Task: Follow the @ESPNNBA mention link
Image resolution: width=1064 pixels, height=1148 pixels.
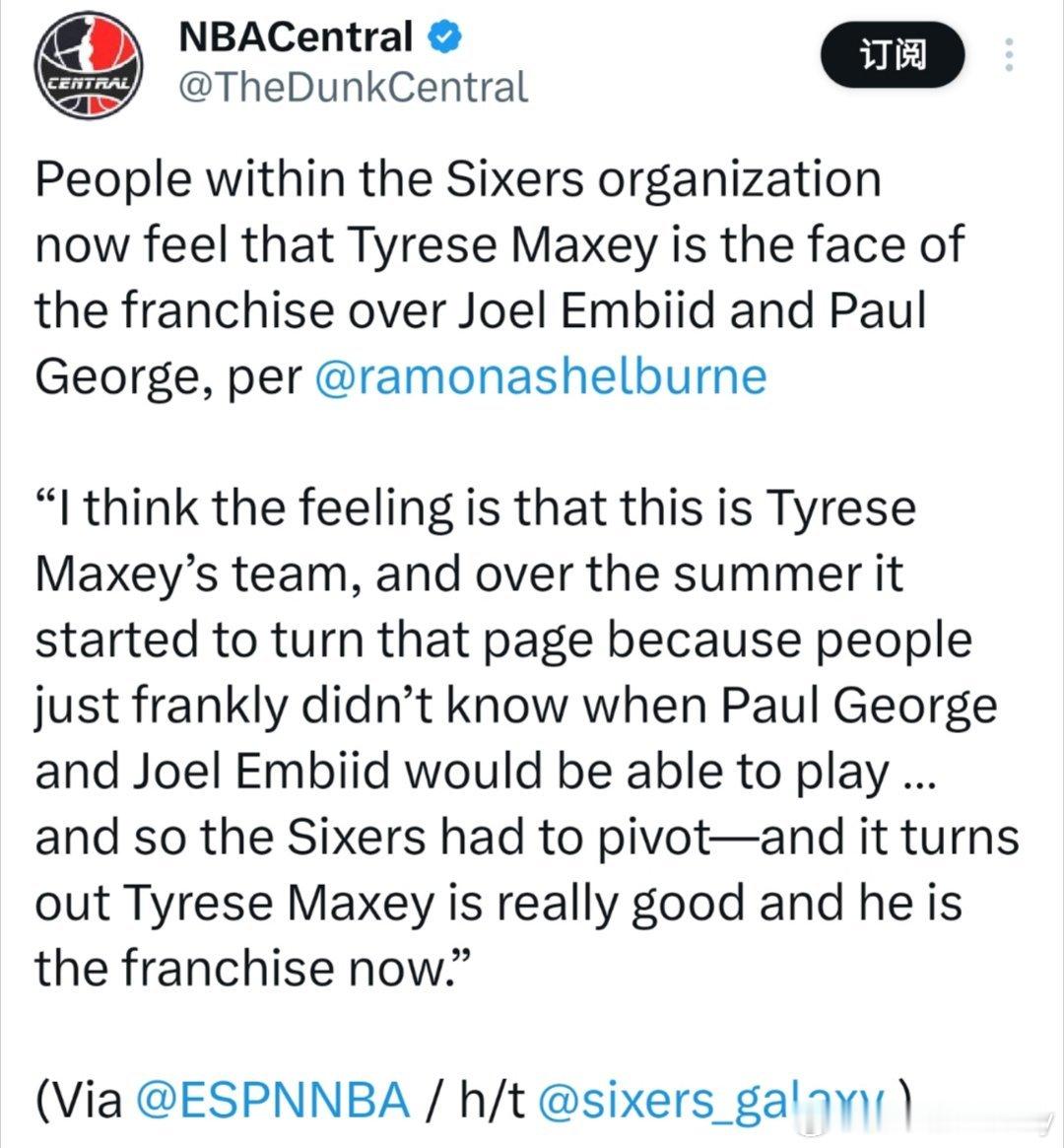Action: click(x=271, y=1099)
